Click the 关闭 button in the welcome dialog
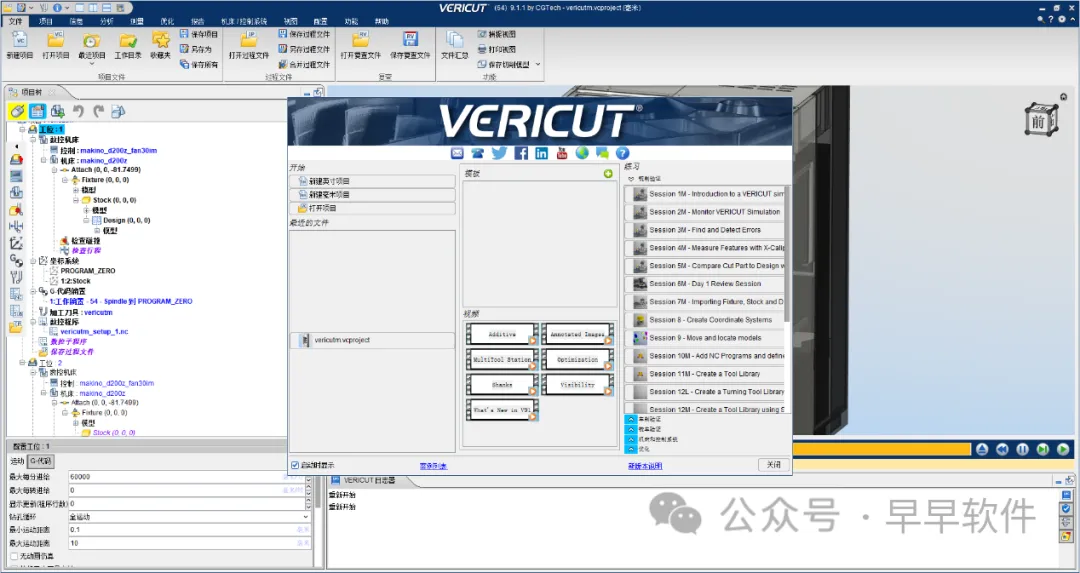This screenshot has width=1080, height=573. click(773, 465)
